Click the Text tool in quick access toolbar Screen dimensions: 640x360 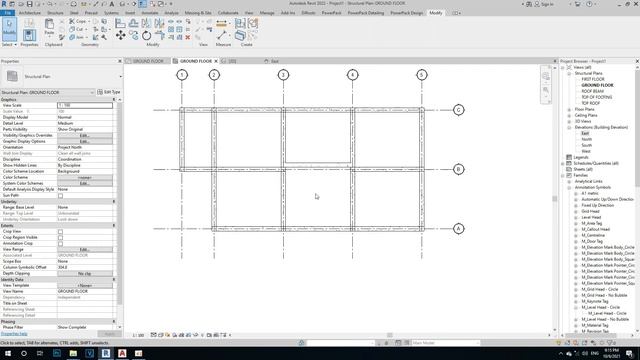111,4
